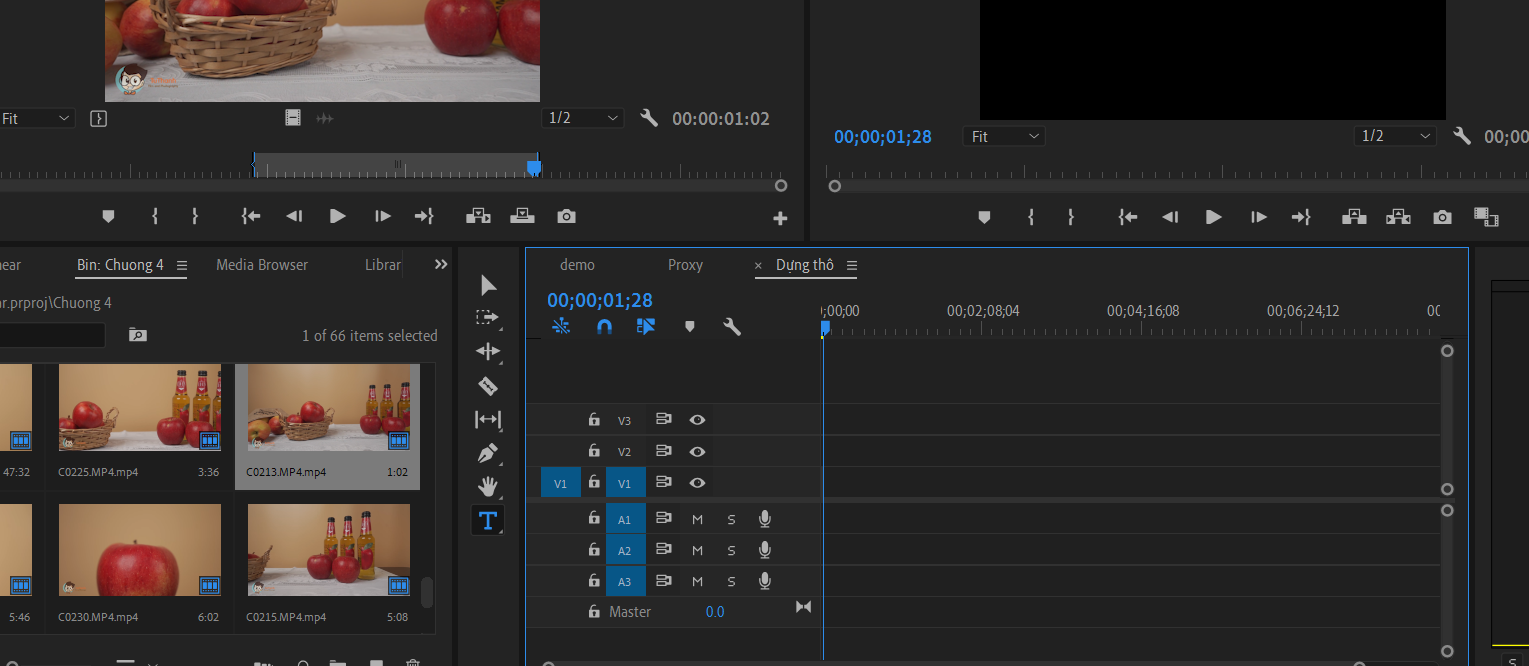Open the demo sequence tab
Image resolution: width=1529 pixels, height=666 pixels.
(x=577, y=265)
